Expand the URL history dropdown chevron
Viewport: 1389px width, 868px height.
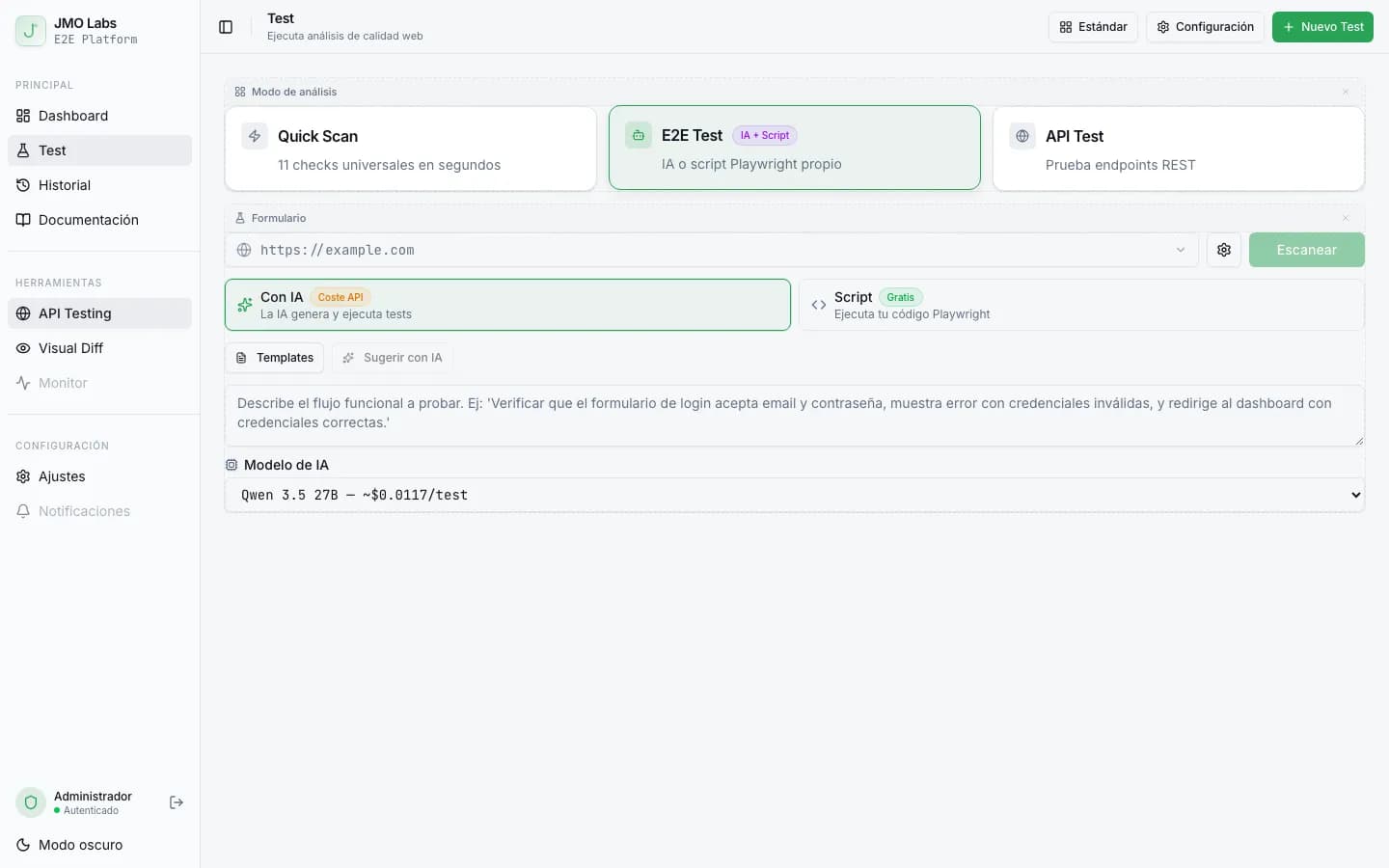[1180, 250]
